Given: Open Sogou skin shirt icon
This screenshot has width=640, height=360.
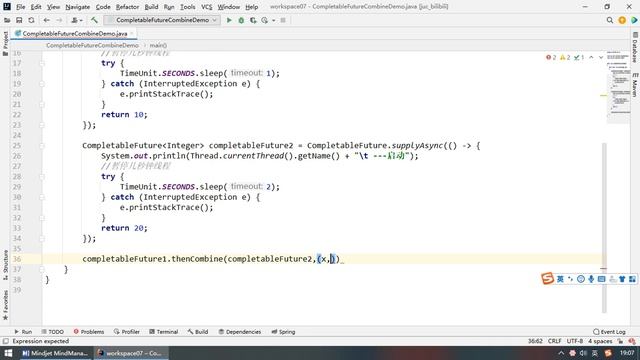Looking at the screenshot, I should [622, 279].
